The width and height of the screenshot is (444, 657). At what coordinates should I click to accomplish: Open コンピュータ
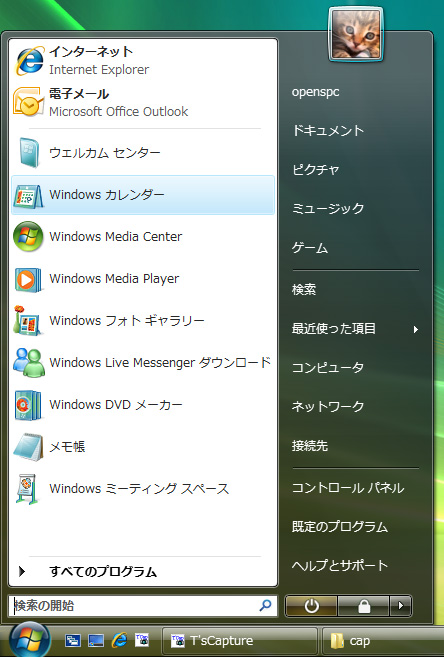click(328, 367)
